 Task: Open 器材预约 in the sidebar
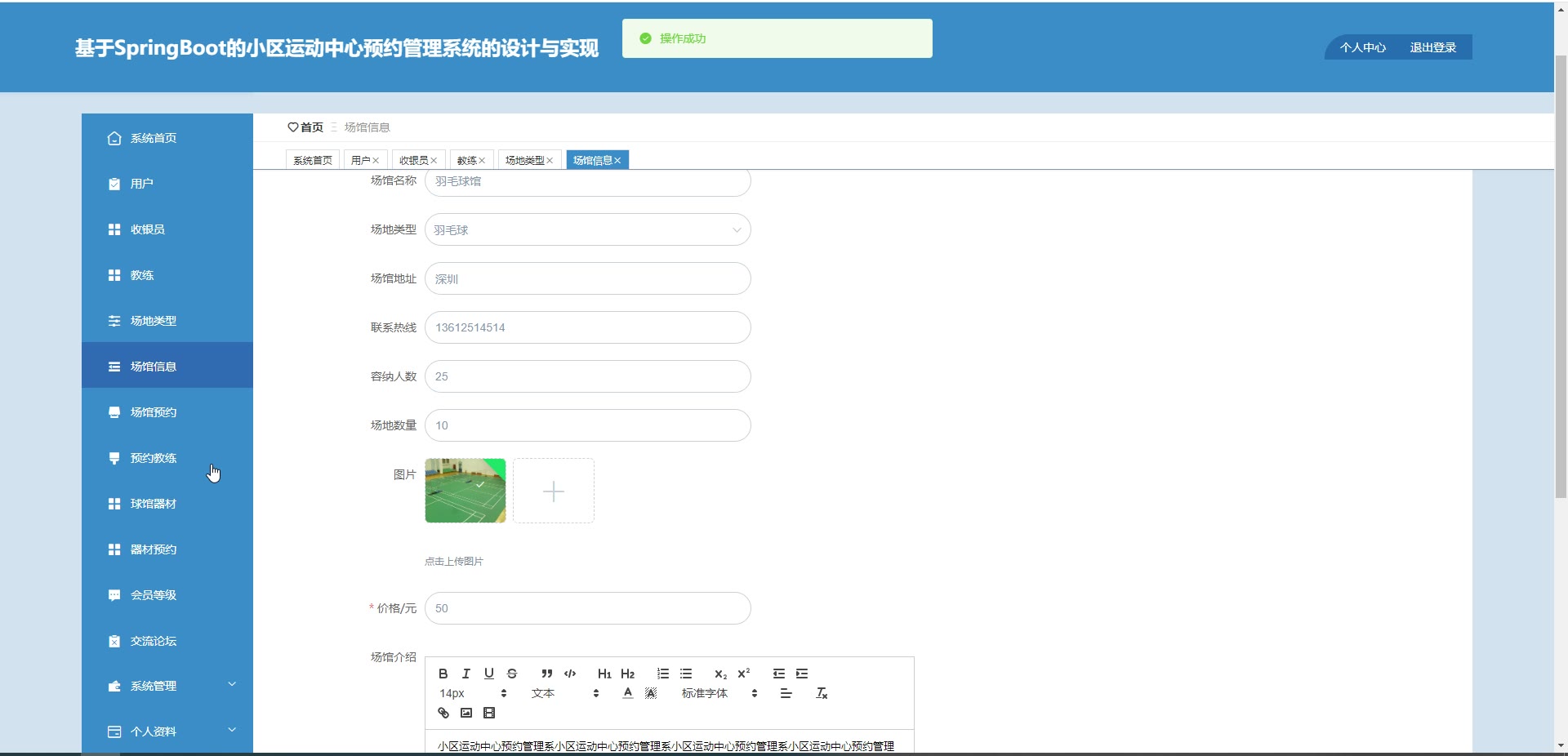coord(167,549)
